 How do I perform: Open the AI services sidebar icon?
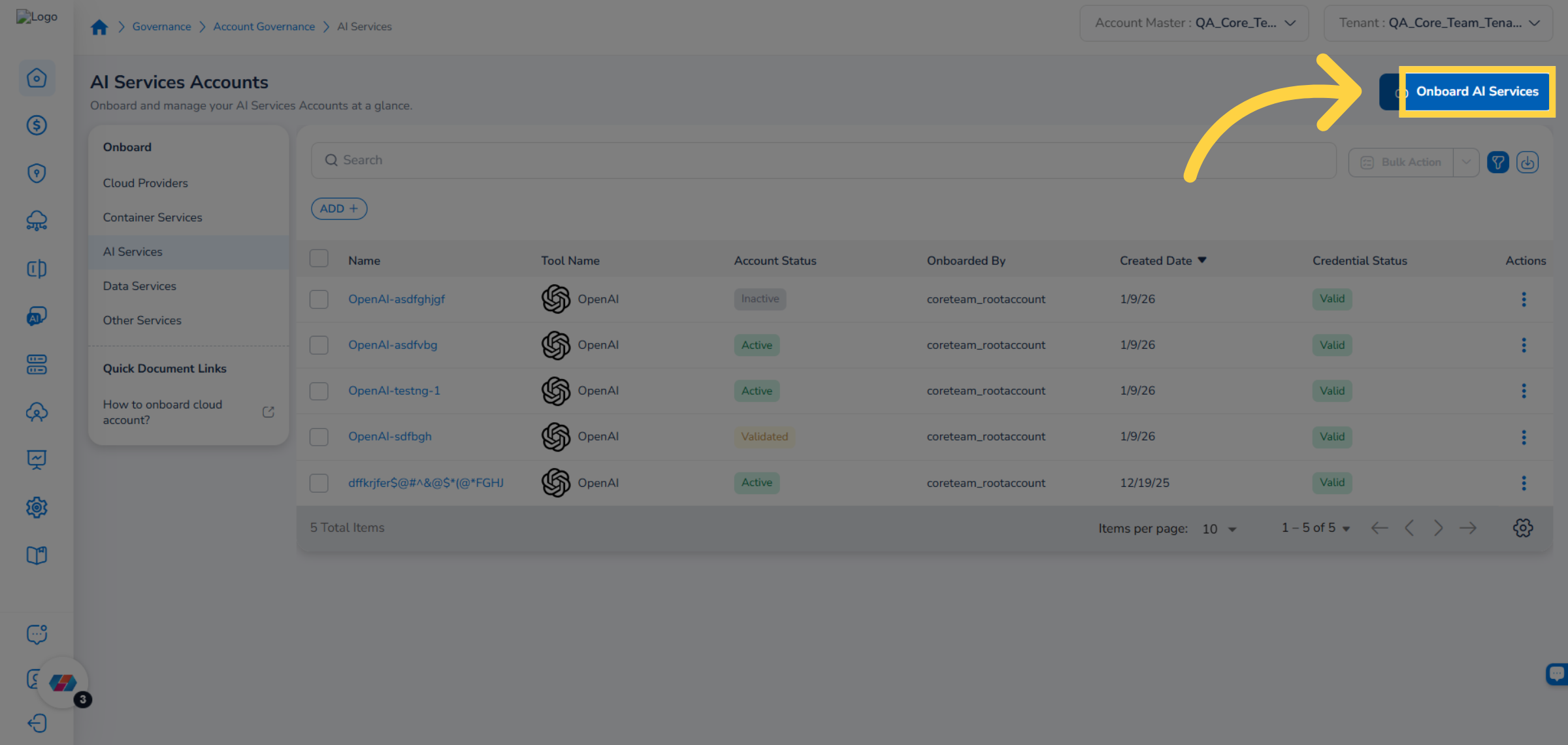[37, 316]
